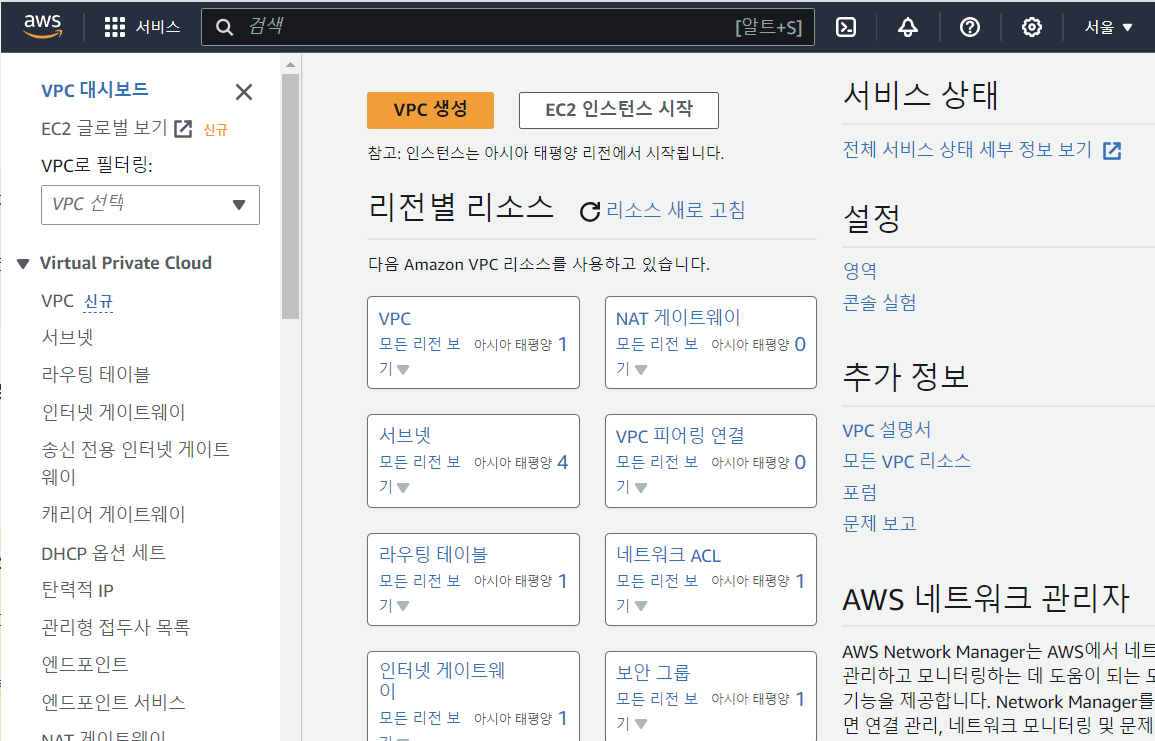Close the VPC sidebar with the X

coord(244,92)
